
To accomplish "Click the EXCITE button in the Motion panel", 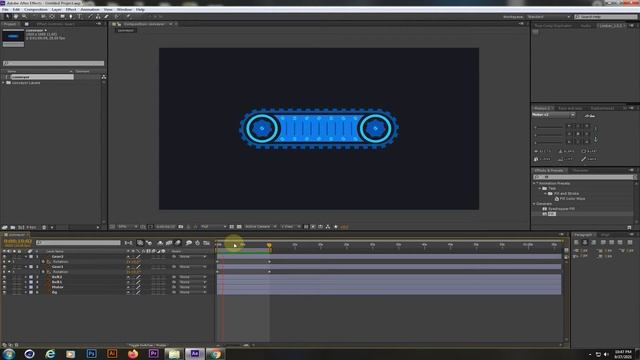I will point(542,151).
